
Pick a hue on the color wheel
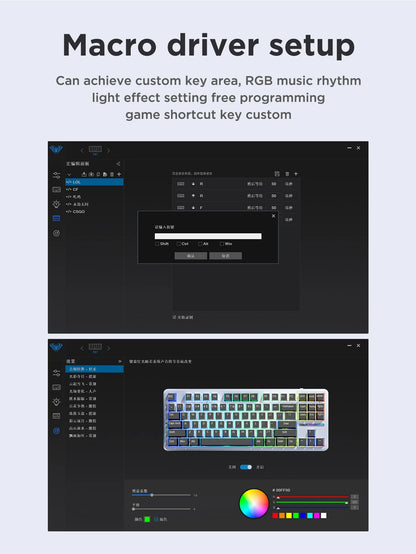[254, 503]
